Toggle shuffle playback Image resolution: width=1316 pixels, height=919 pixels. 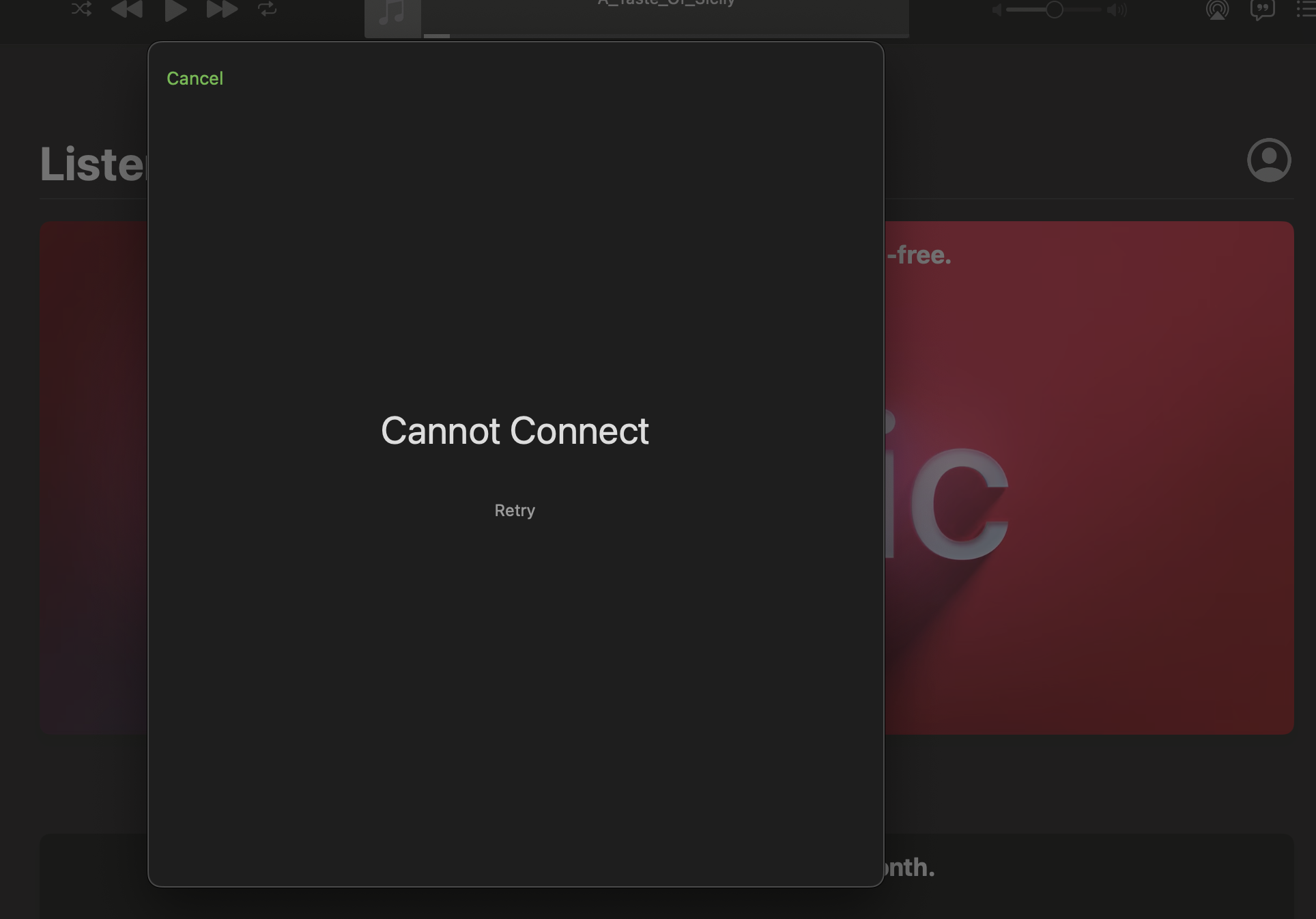click(81, 9)
